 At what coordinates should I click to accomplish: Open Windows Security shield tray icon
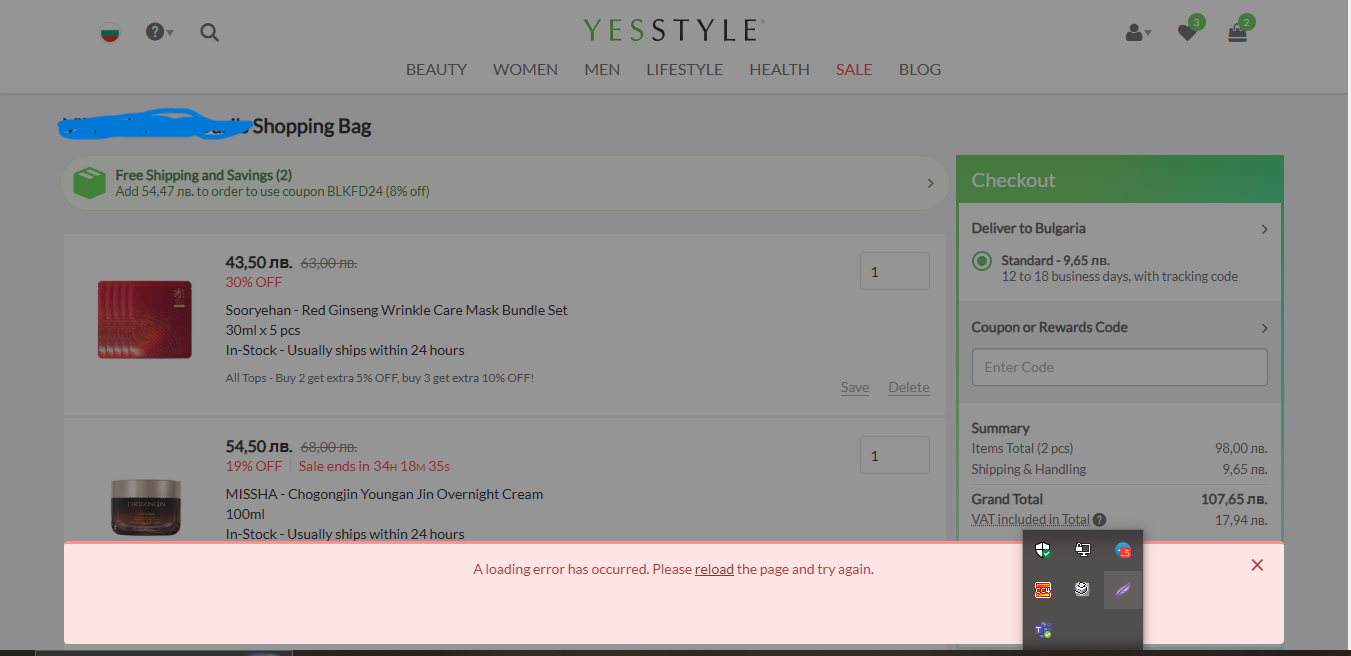[1043, 550]
